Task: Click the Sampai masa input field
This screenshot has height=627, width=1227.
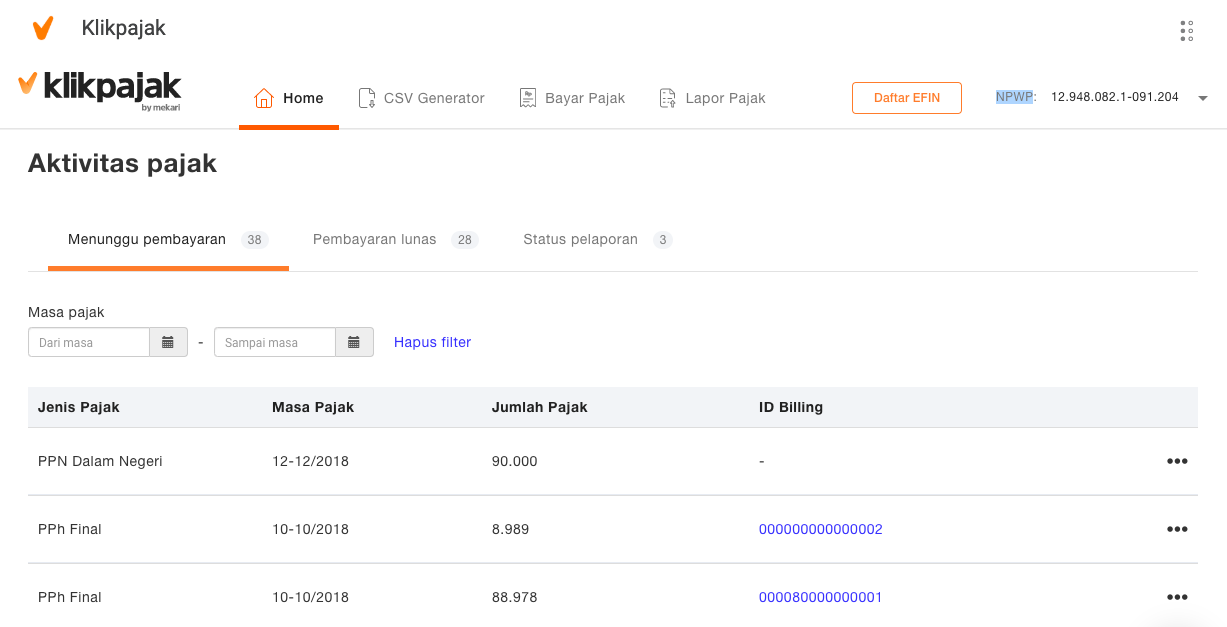Action: click(x=275, y=342)
